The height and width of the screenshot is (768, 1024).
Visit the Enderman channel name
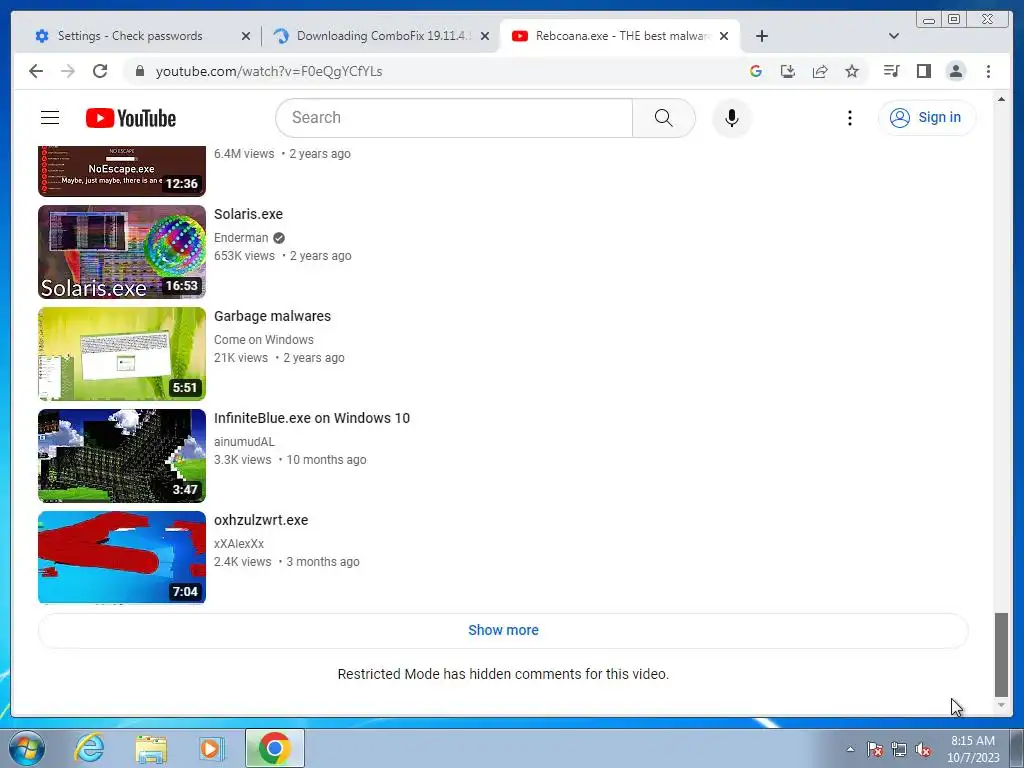tap(241, 238)
